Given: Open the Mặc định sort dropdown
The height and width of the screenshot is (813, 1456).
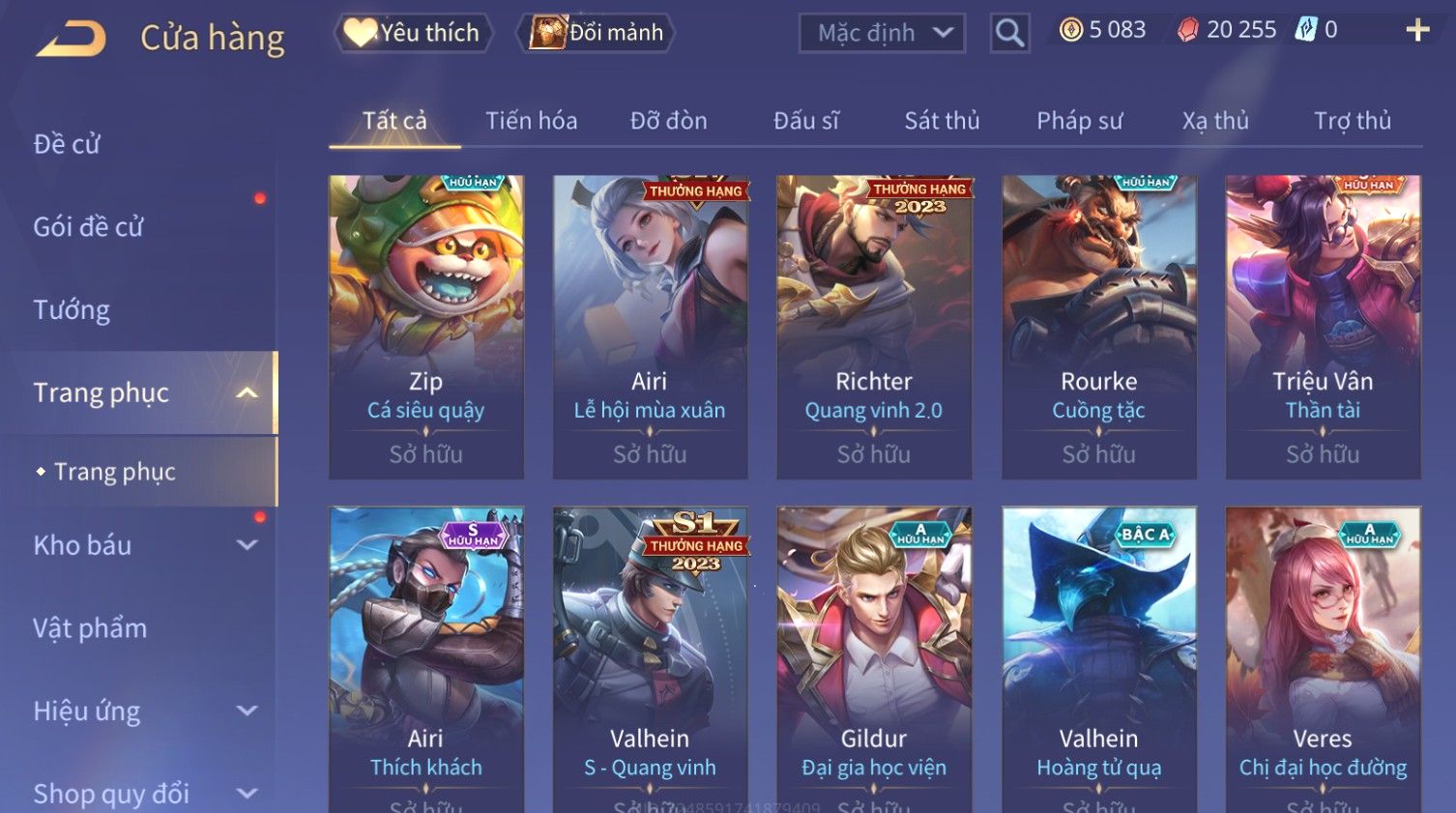Looking at the screenshot, I should coord(882,33).
